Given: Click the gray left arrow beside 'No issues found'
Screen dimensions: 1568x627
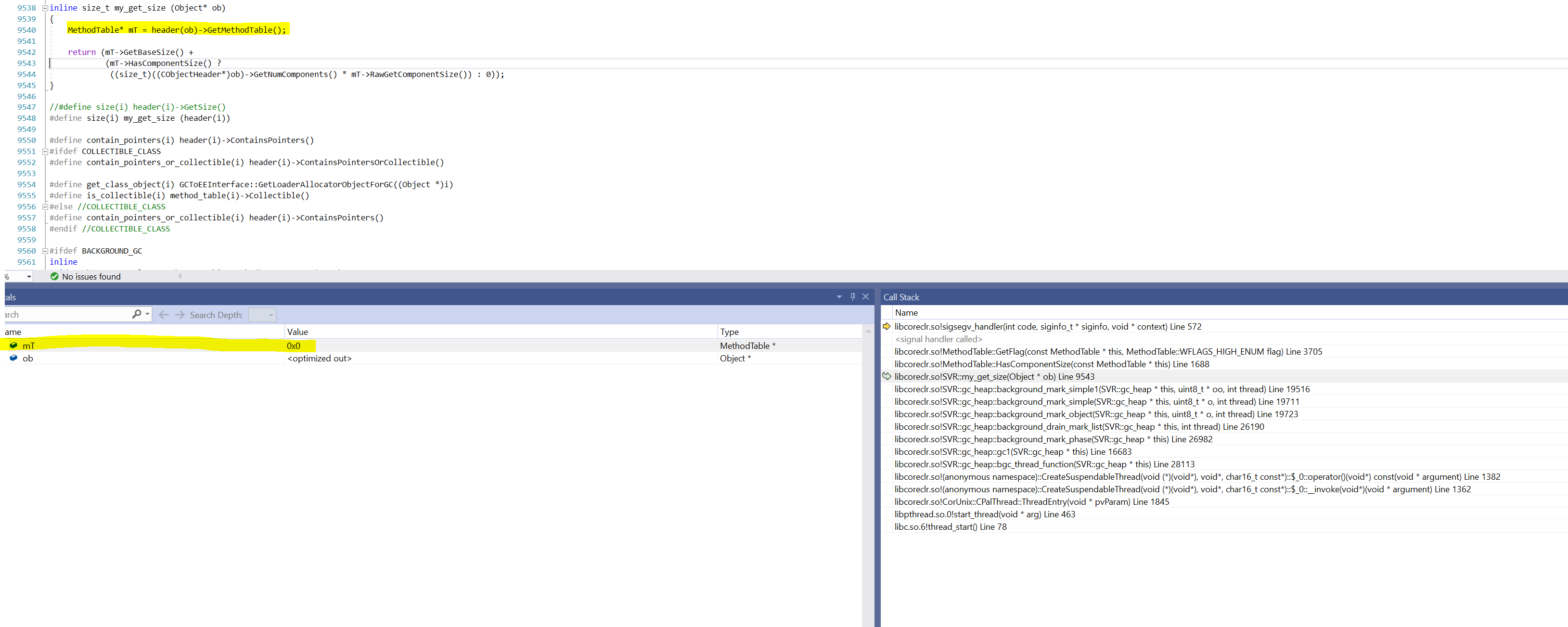Looking at the screenshot, I should [180, 276].
